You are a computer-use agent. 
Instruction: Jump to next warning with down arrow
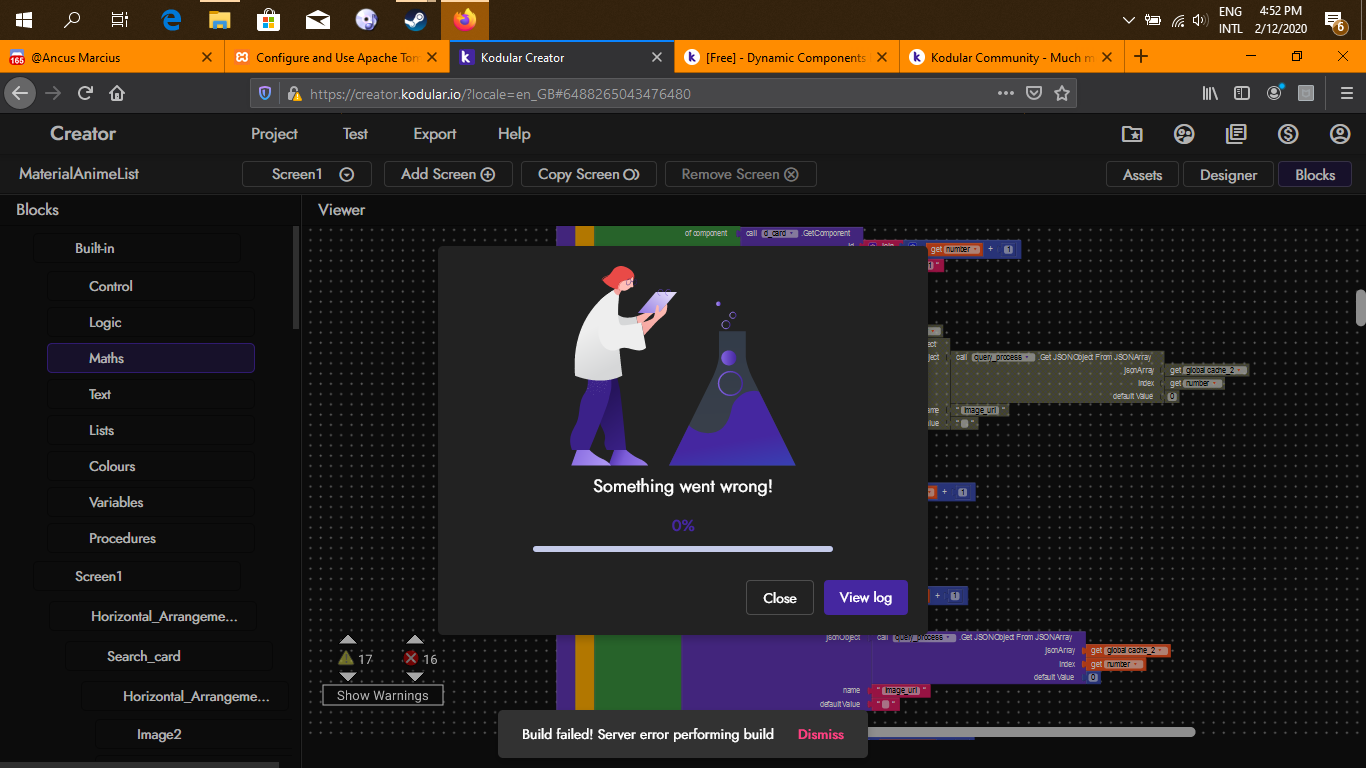point(347,677)
